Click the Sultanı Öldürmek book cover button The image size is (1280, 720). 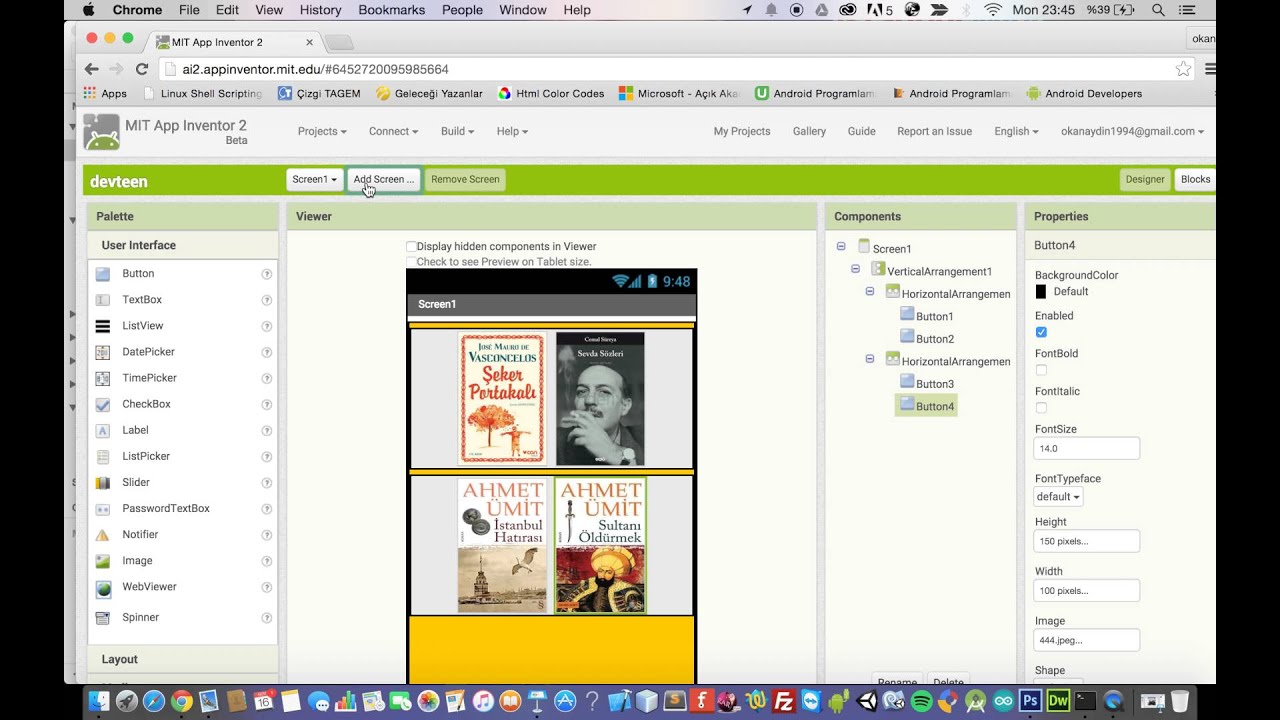point(600,546)
